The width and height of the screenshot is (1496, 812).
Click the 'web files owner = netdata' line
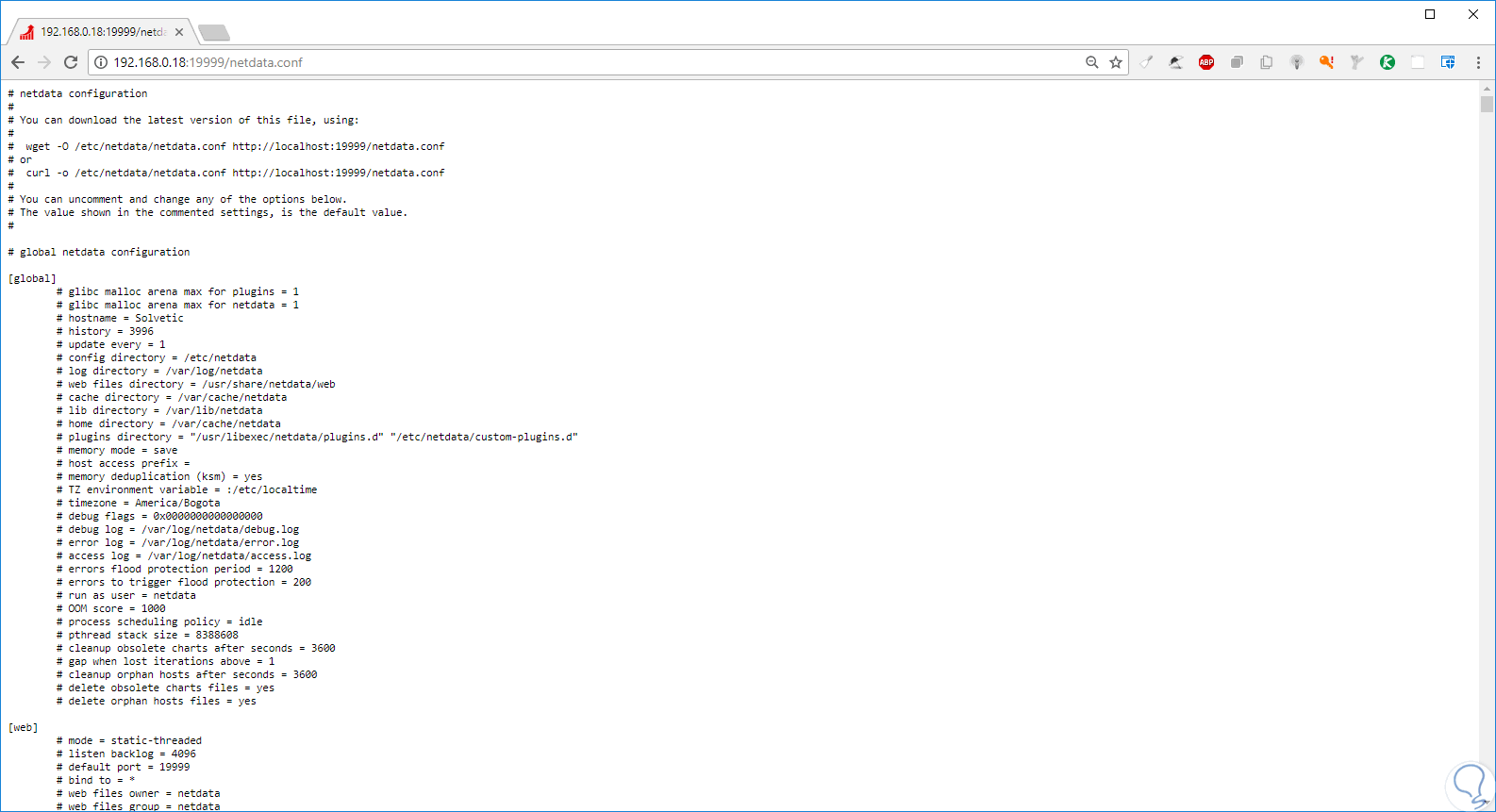tap(138, 793)
